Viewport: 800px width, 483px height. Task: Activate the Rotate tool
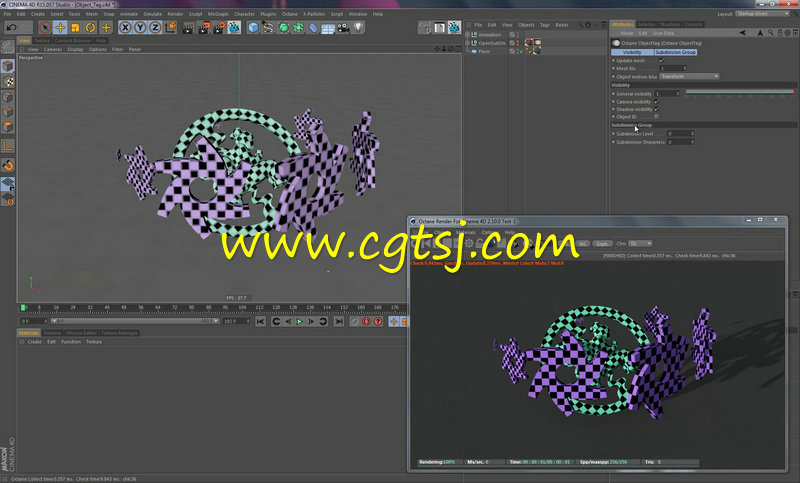[x=91, y=27]
